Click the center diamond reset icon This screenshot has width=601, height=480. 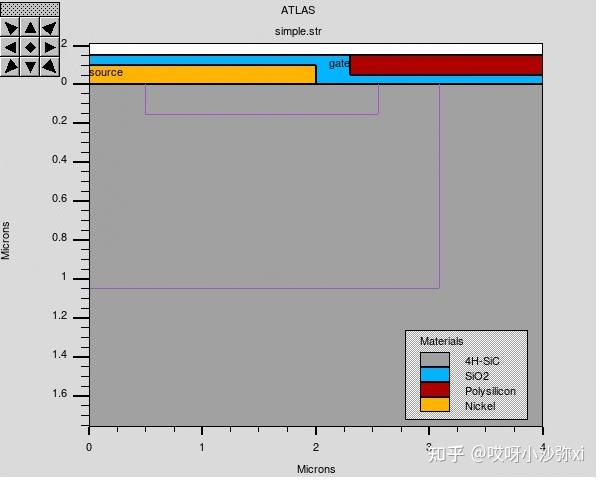point(30,47)
